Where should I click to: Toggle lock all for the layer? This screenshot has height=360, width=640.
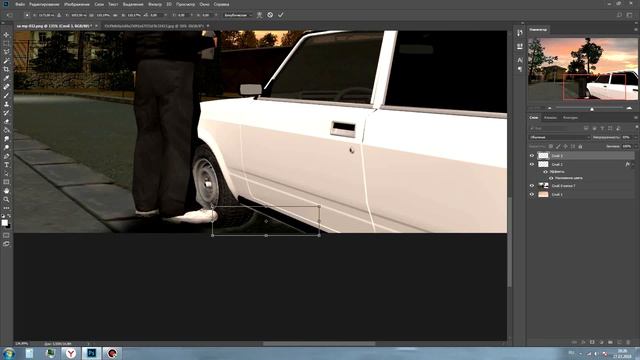tap(580, 146)
